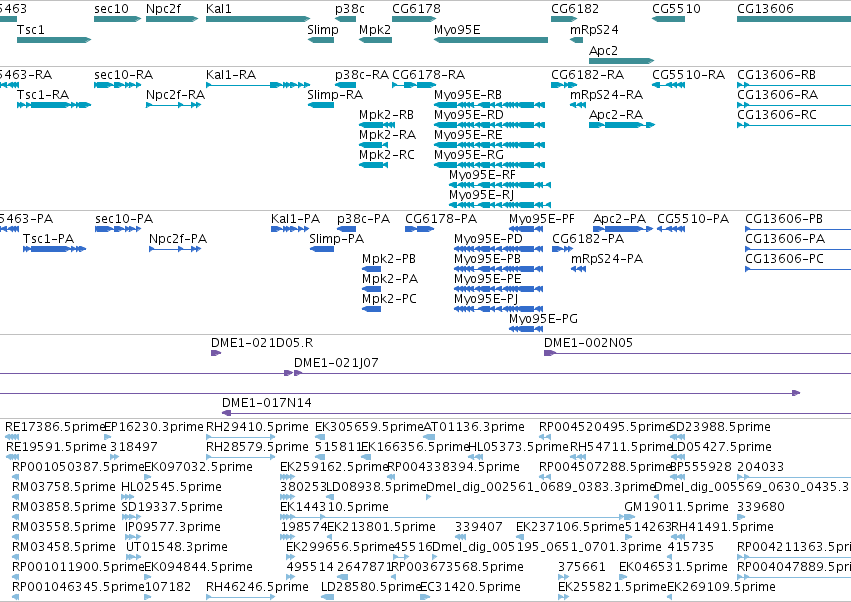
Task: Click transcript Myo95E-RF
Action: [x=500, y=185]
